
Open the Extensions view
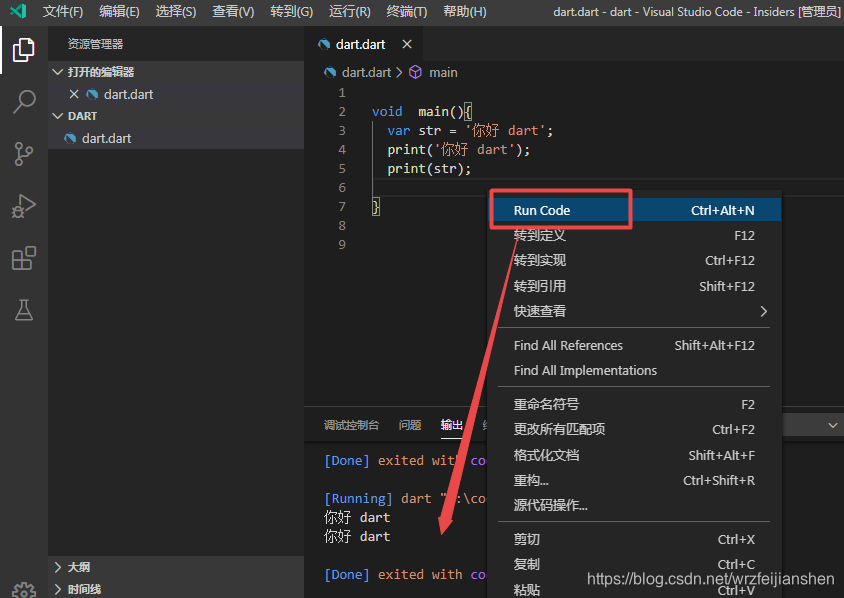click(x=24, y=258)
